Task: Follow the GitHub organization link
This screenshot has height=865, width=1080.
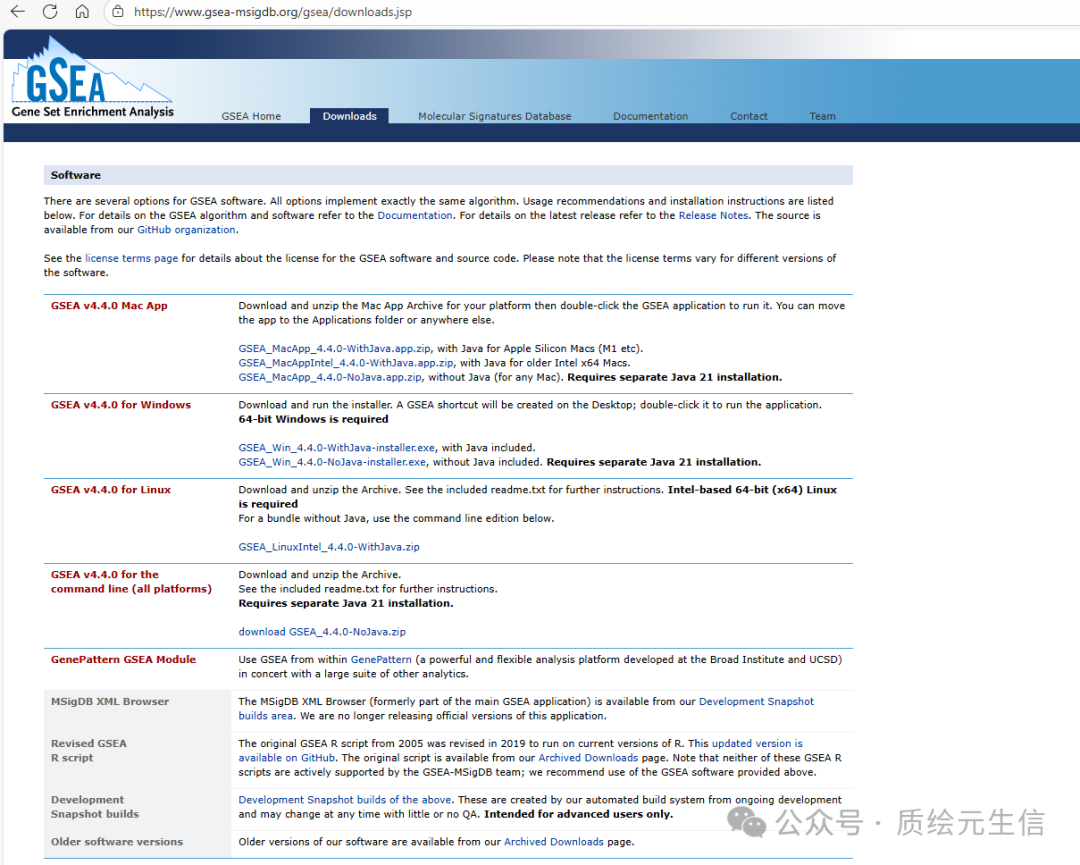Action: coord(186,230)
